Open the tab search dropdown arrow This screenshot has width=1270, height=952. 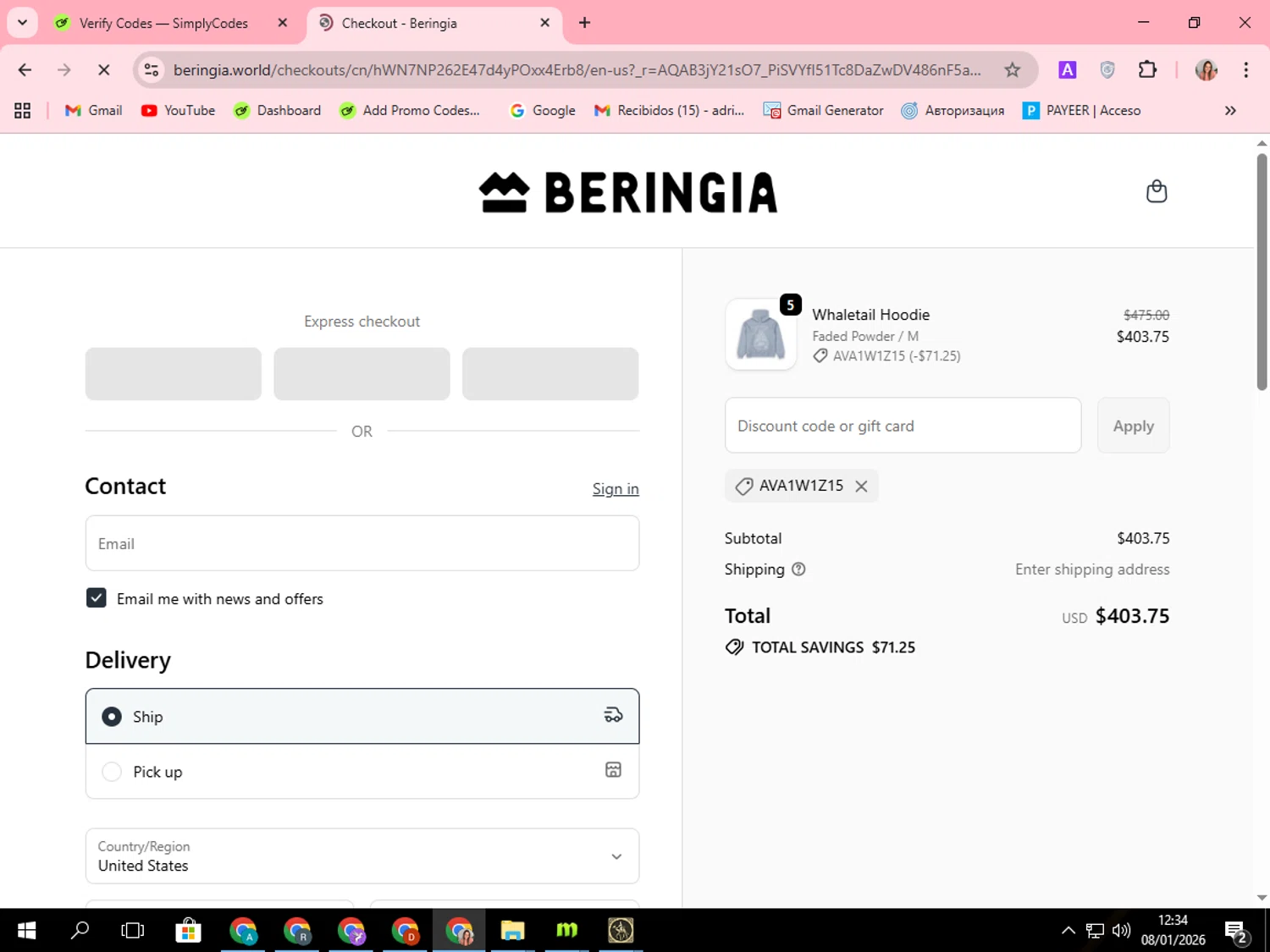tap(22, 23)
